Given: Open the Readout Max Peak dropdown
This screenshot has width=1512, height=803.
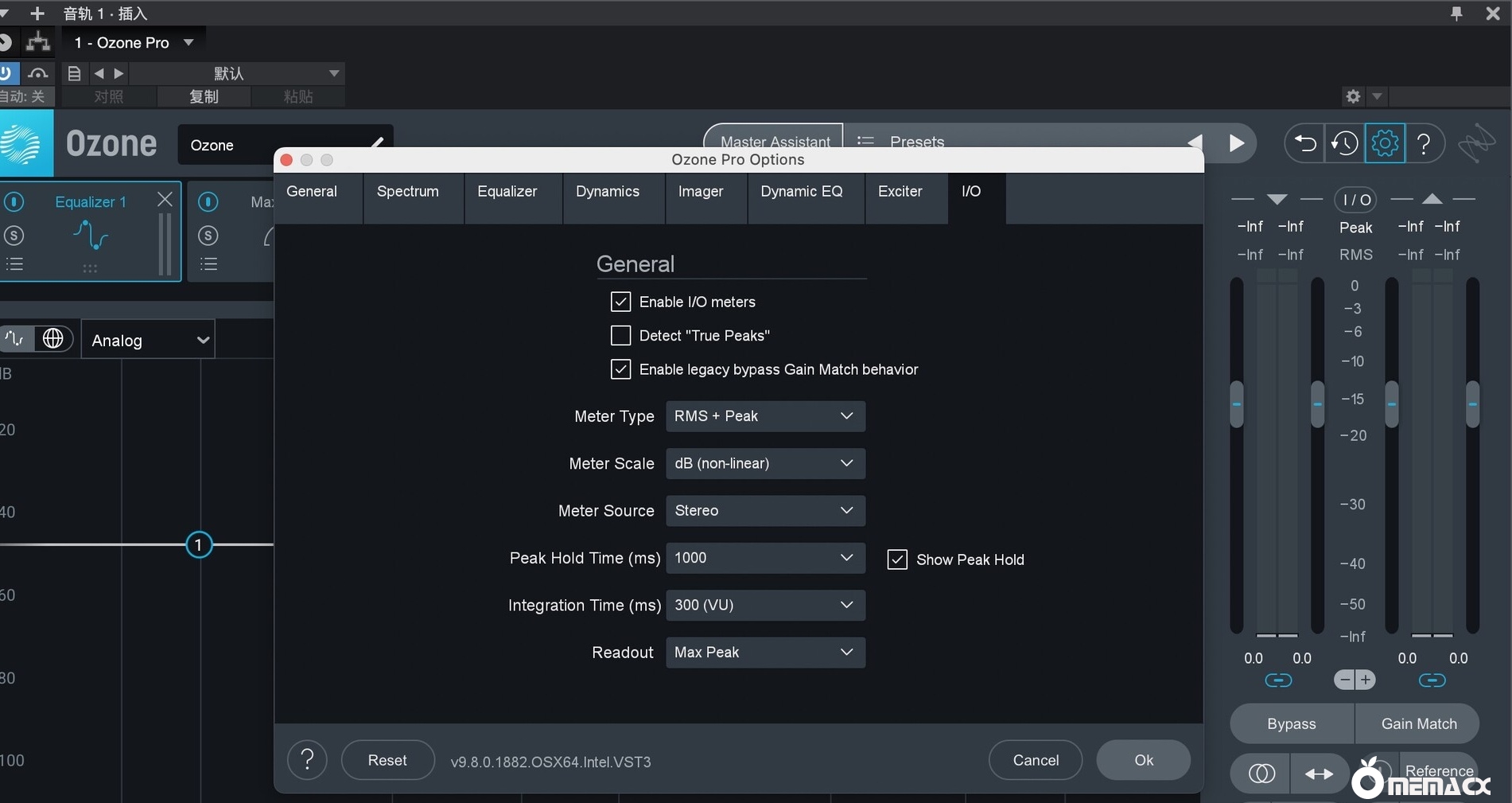Looking at the screenshot, I should pyautogui.click(x=764, y=653).
